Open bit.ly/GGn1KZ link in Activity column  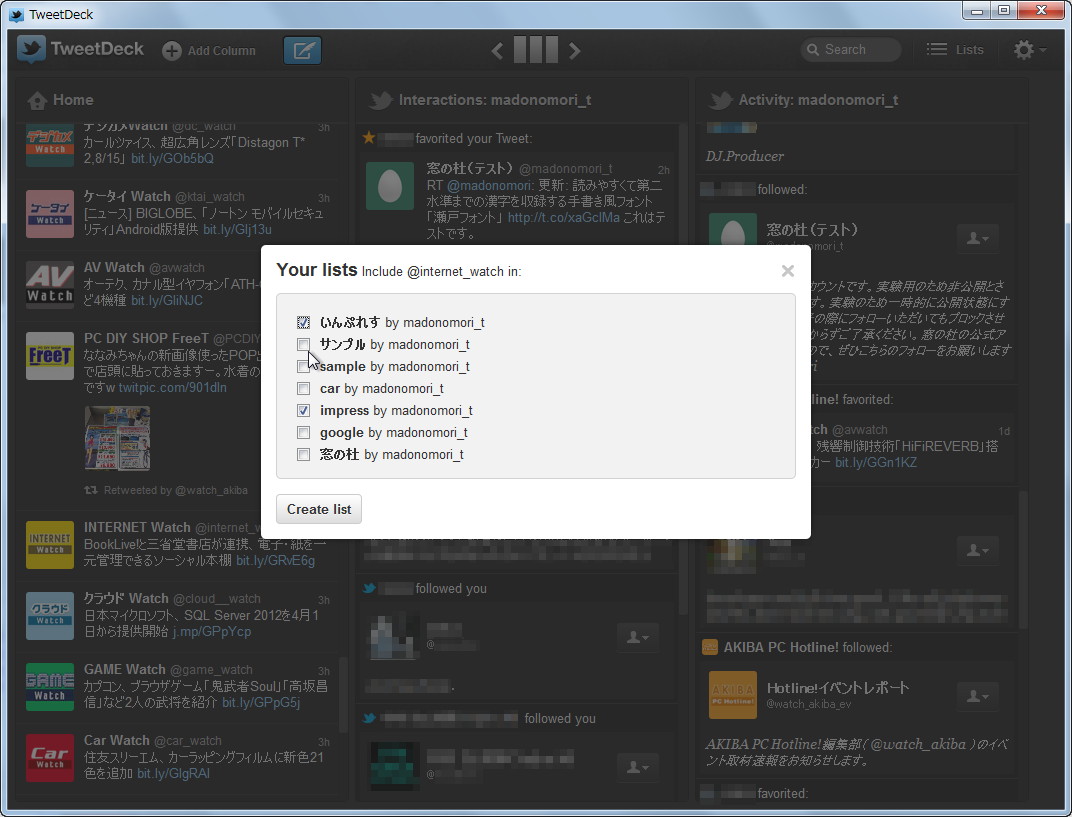(876, 462)
